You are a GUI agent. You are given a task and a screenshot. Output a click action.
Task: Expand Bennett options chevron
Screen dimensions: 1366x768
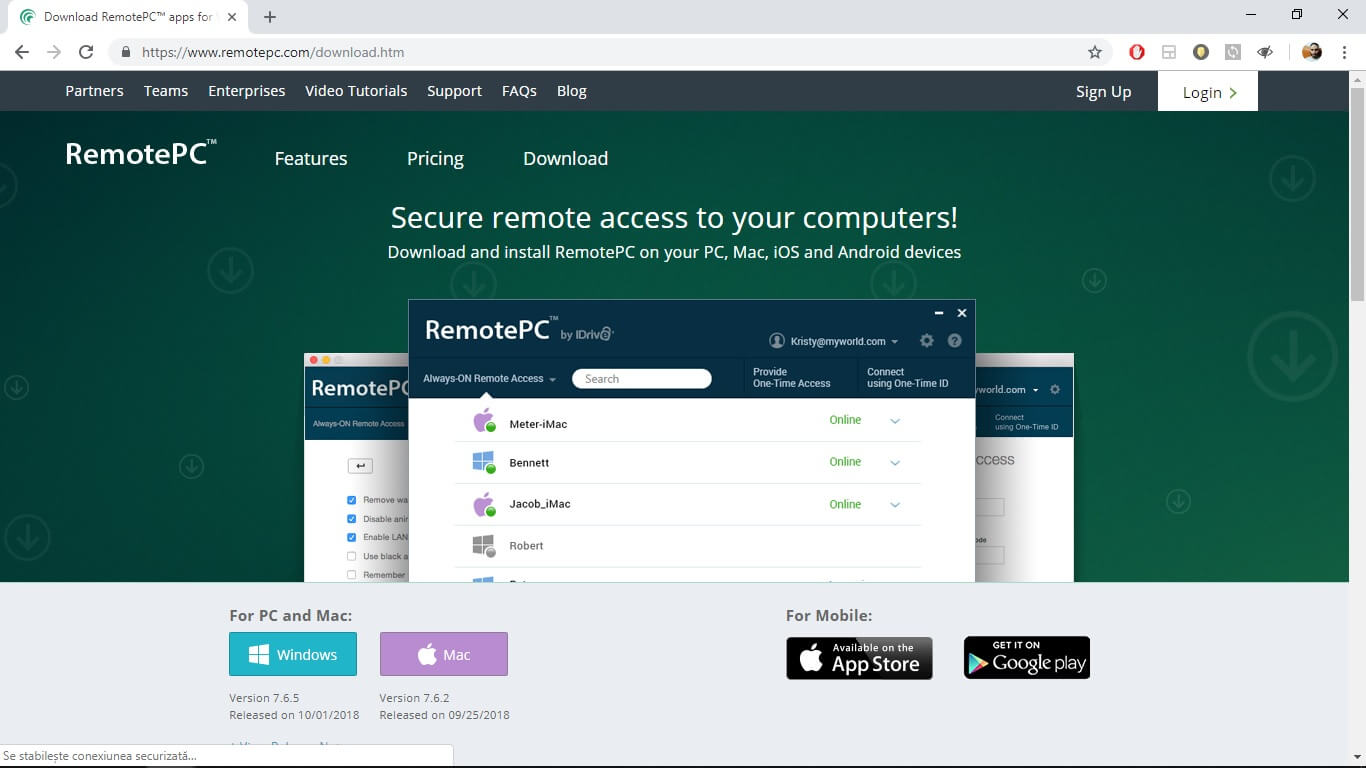click(895, 463)
